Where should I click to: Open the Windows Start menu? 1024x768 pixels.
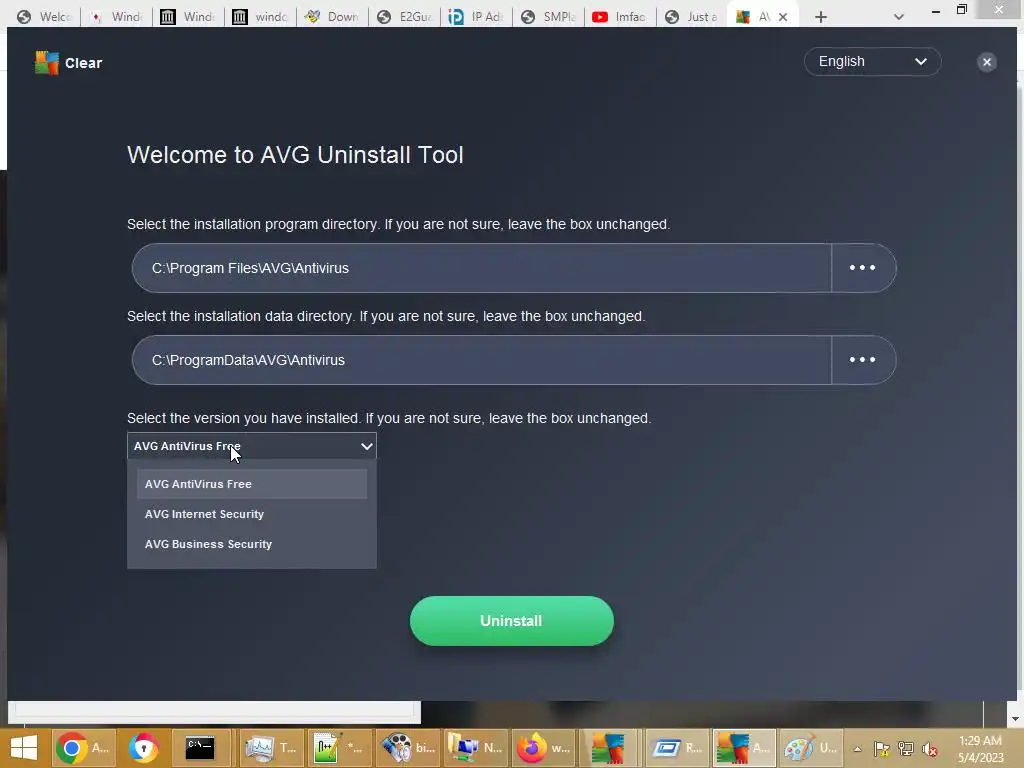(x=24, y=748)
